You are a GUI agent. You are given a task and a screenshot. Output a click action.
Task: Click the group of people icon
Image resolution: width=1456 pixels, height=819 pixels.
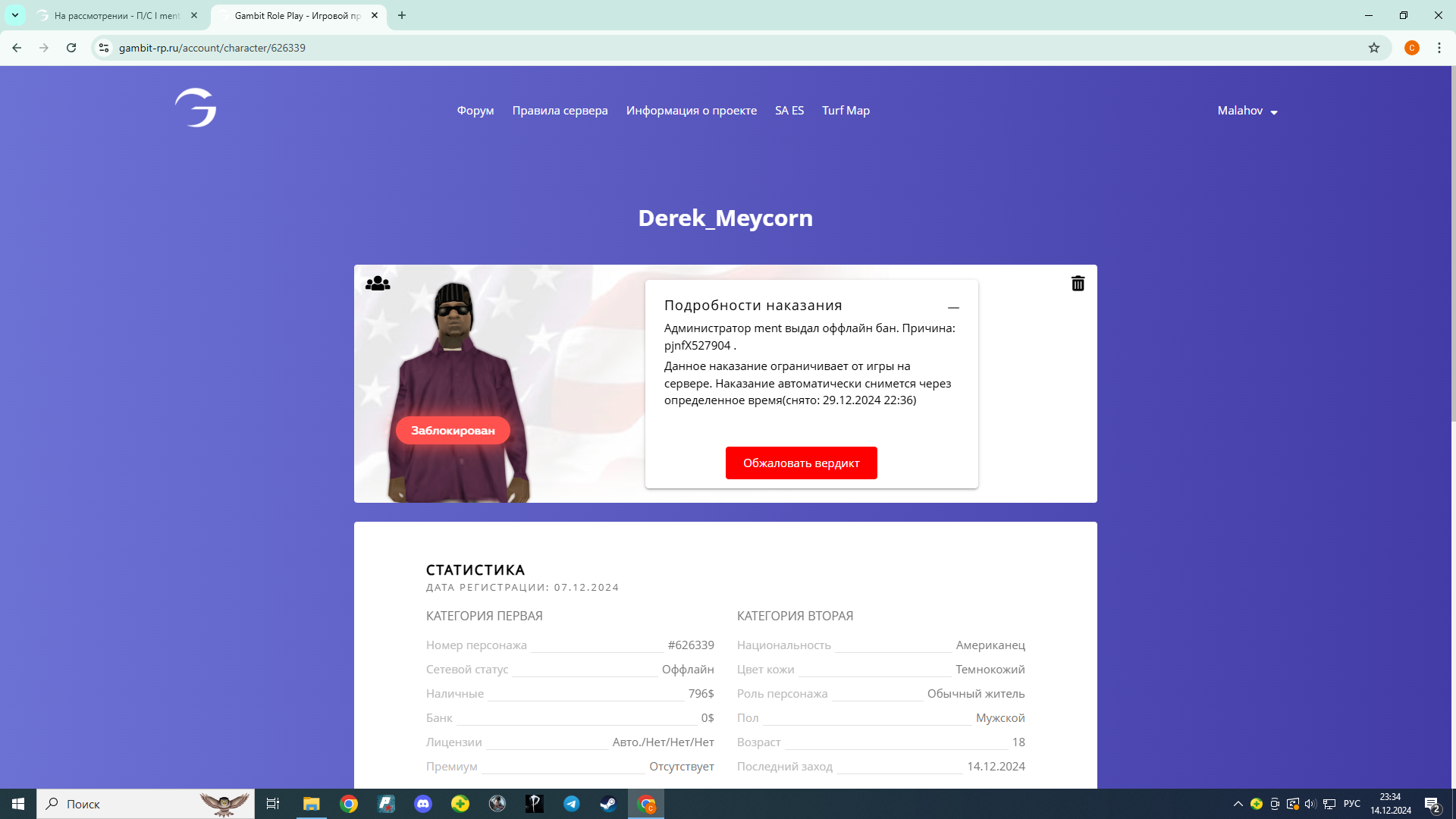pyautogui.click(x=378, y=284)
